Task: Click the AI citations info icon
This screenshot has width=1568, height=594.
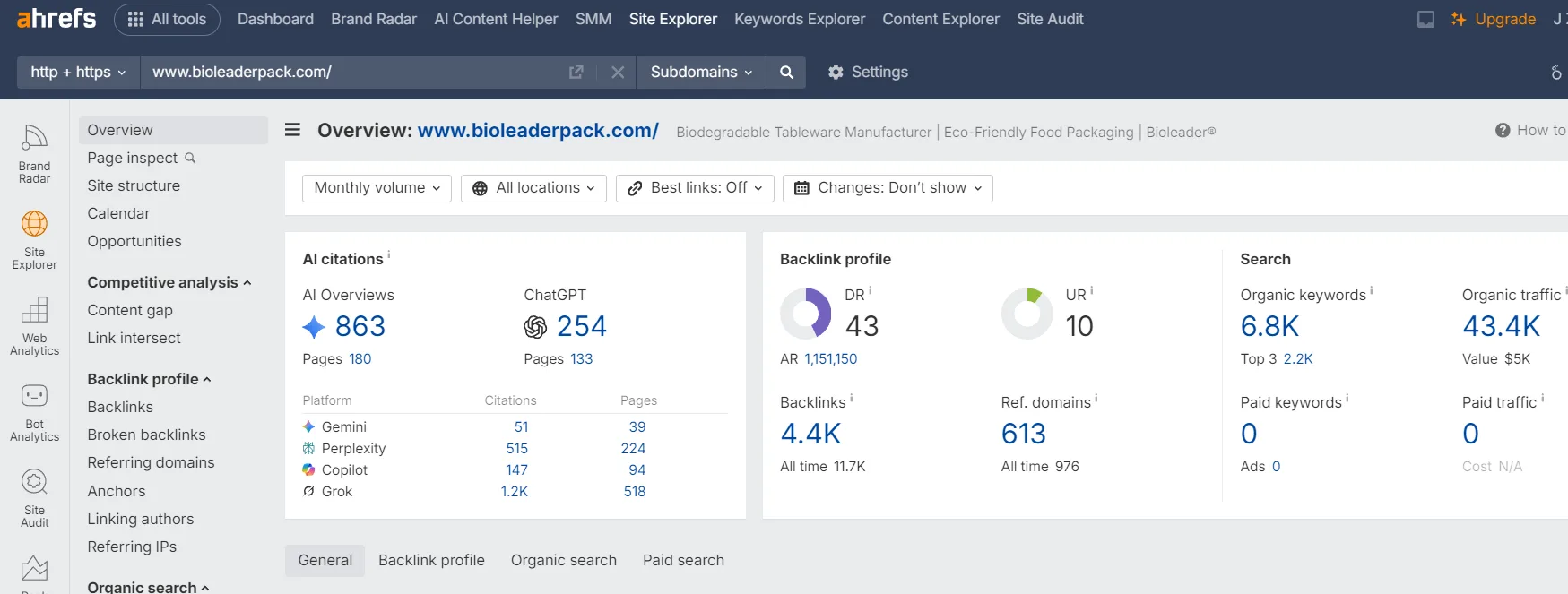Action: tap(389, 254)
